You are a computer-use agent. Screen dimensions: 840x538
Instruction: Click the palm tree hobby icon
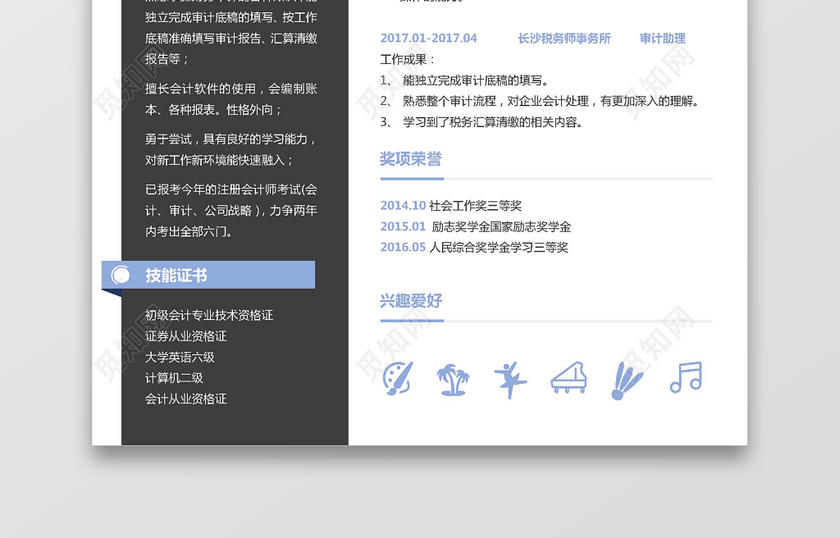tap(453, 379)
